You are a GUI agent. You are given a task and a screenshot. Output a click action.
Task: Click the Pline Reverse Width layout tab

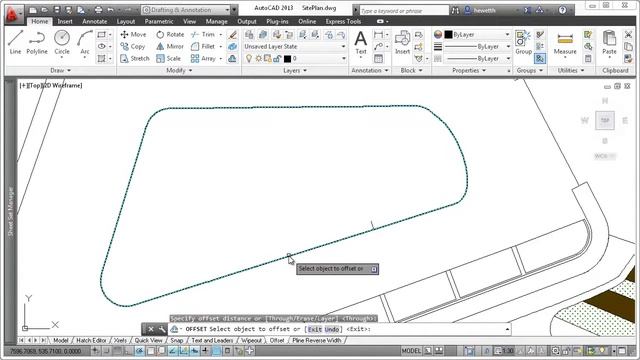pos(317,340)
